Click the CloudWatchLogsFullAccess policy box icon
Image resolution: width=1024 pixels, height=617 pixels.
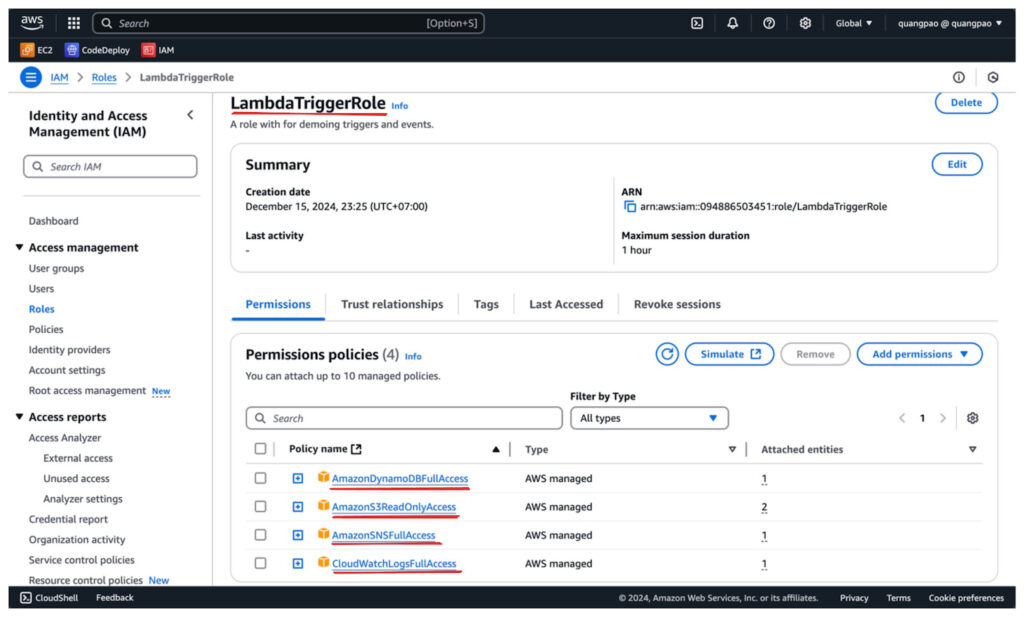(323, 562)
